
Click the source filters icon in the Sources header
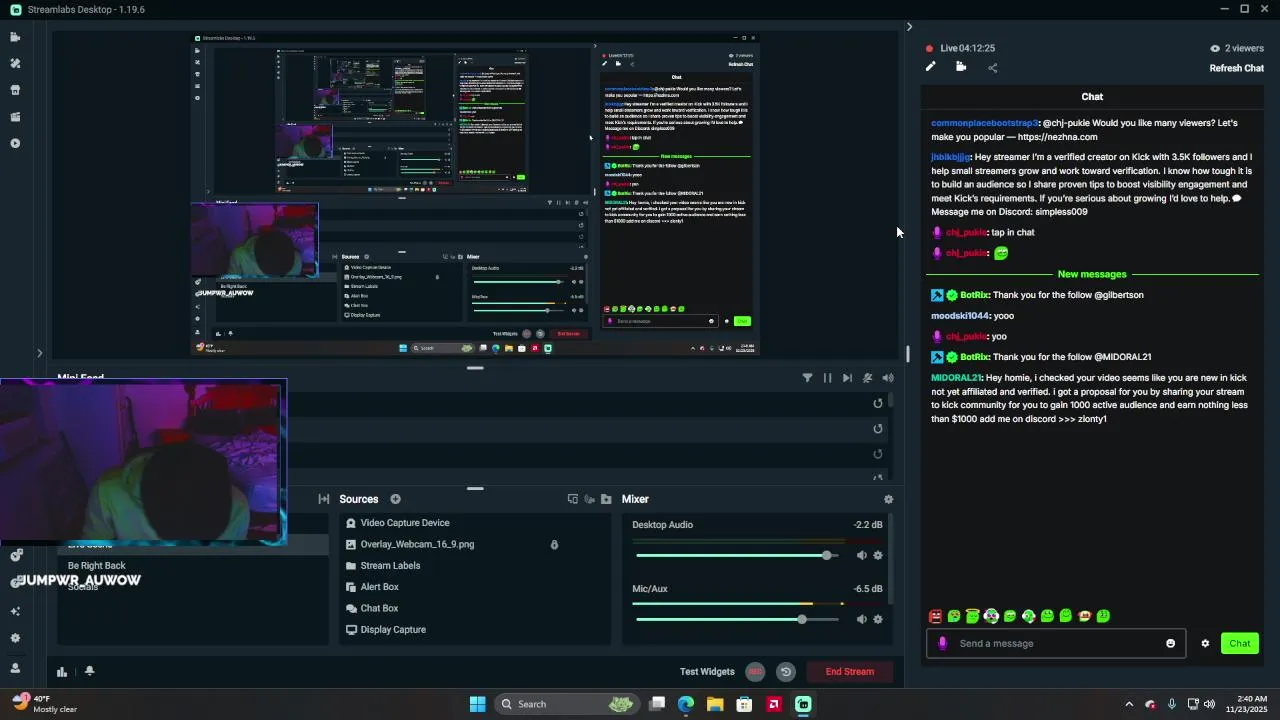click(589, 499)
